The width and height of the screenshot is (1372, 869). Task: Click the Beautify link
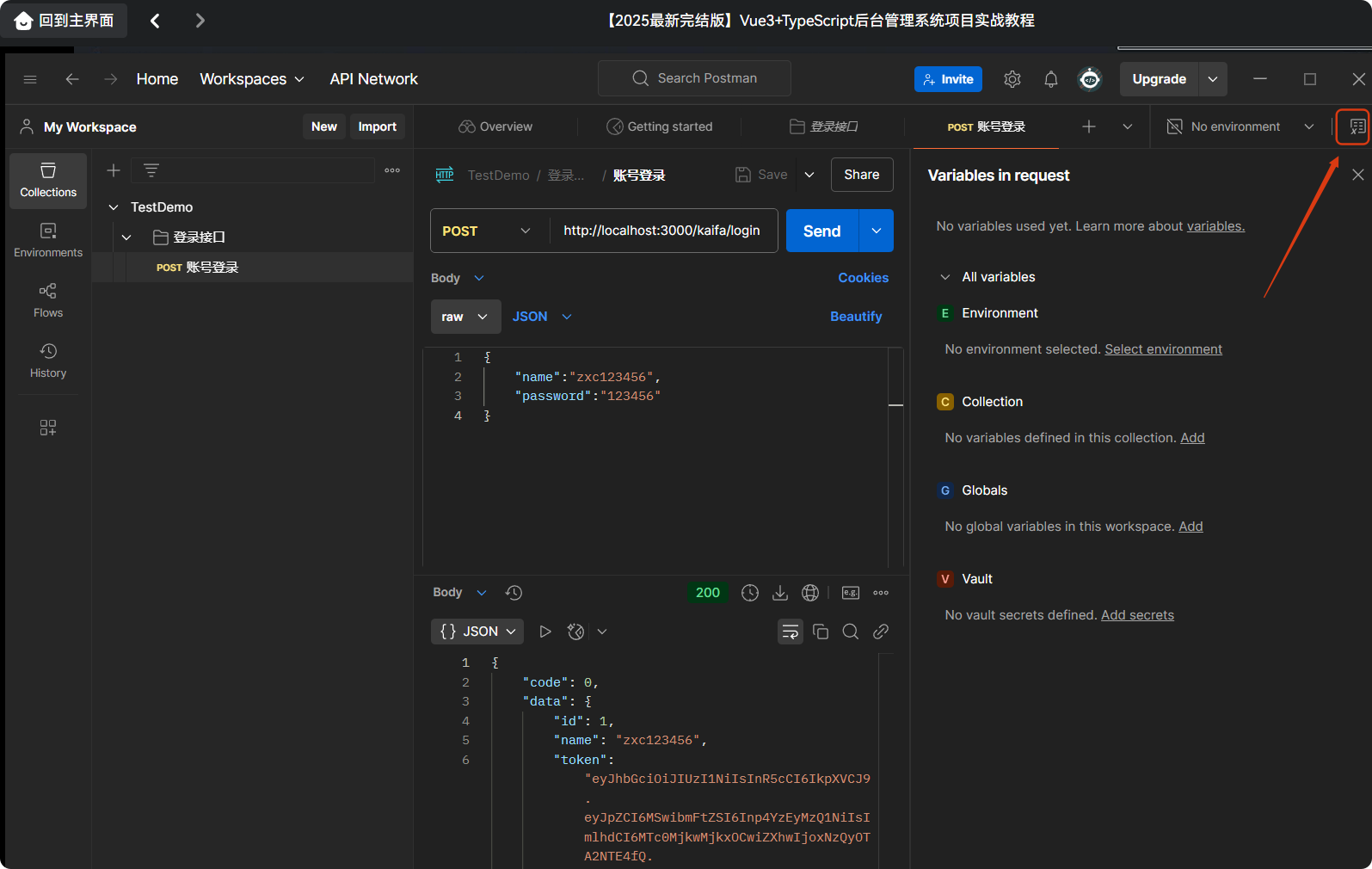pyautogui.click(x=856, y=317)
